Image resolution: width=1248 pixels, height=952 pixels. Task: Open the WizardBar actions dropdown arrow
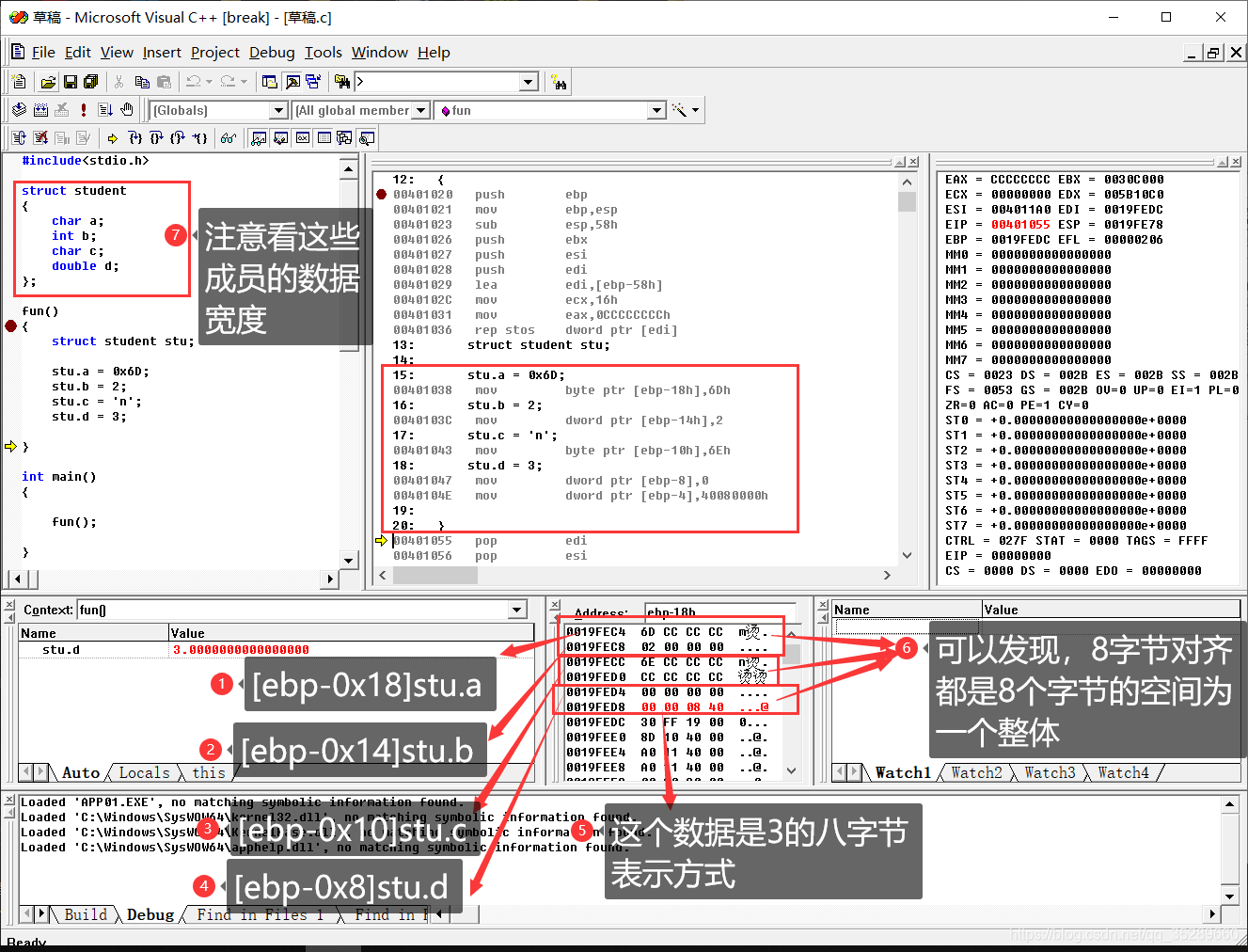pyautogui.click(x=695, y=110)
